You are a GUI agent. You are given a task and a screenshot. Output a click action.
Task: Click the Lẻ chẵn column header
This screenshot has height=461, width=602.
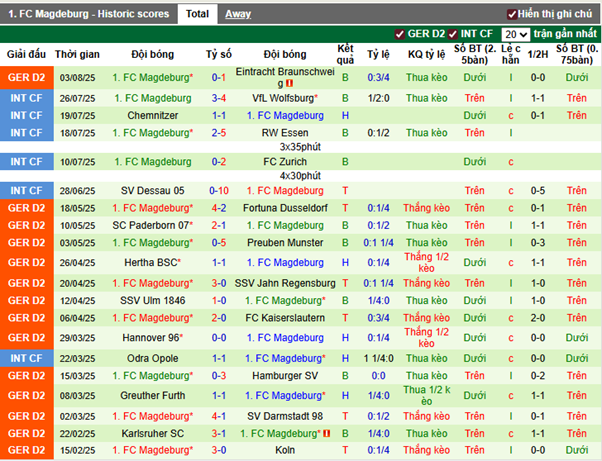coord(511,55)
